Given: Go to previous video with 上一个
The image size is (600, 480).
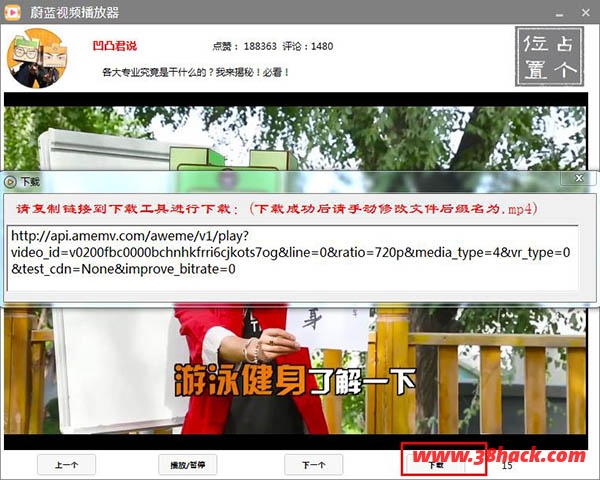Looking at the screenshot, I should 67,465.
